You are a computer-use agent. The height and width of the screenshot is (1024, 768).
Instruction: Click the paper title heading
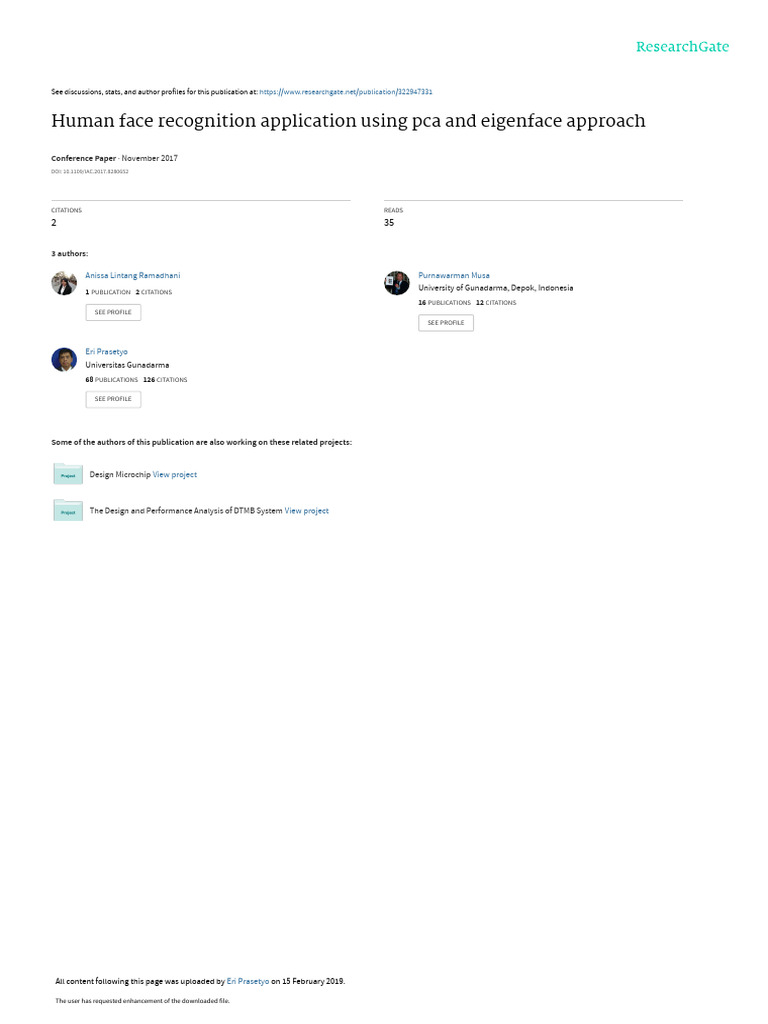click(348, 121)
